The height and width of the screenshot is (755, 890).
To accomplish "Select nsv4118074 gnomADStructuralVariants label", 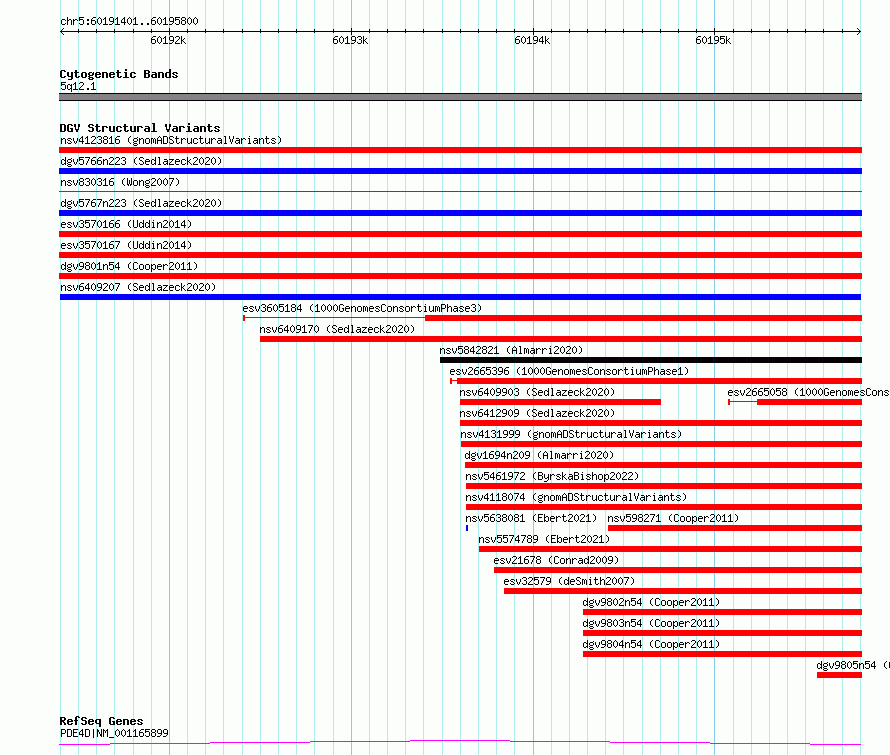I will point(576,497).
